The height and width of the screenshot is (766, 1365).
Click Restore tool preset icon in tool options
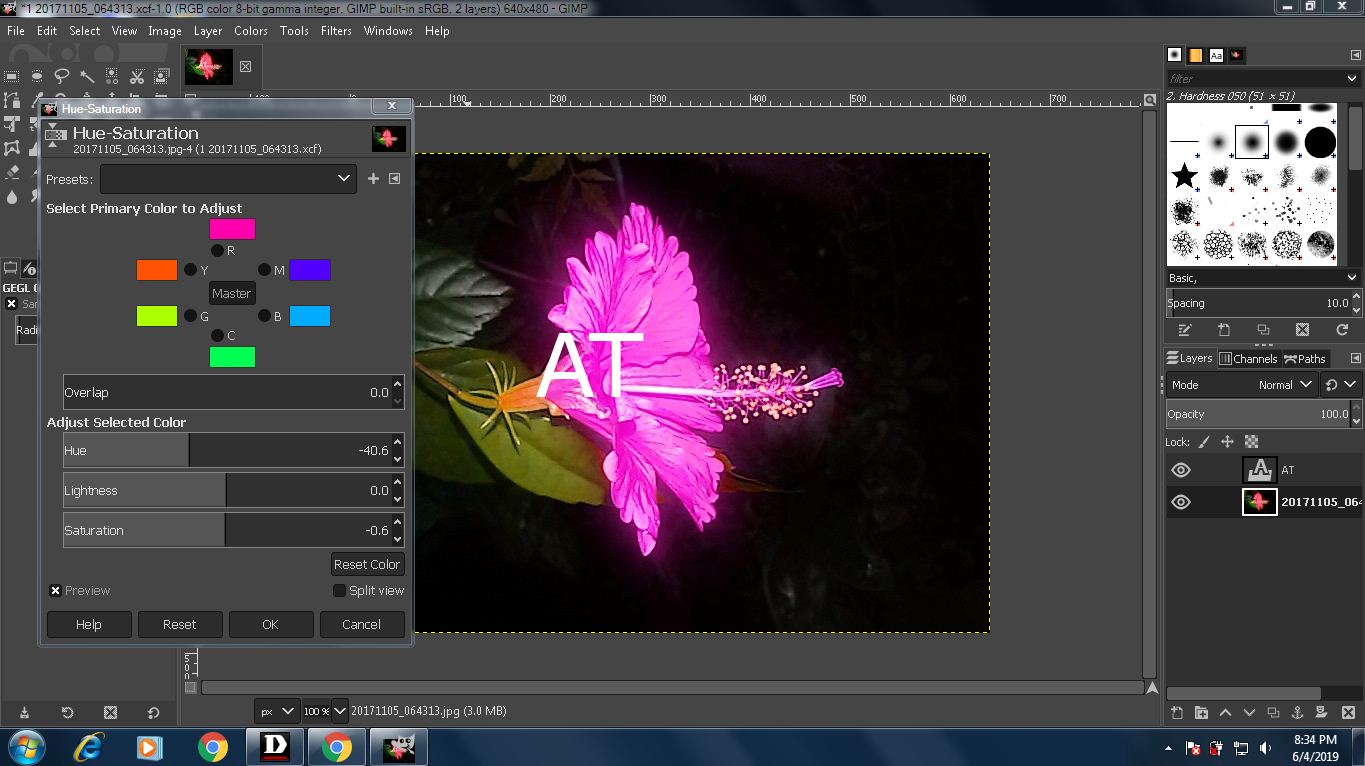pyautogui.click(x=67, y=713)
